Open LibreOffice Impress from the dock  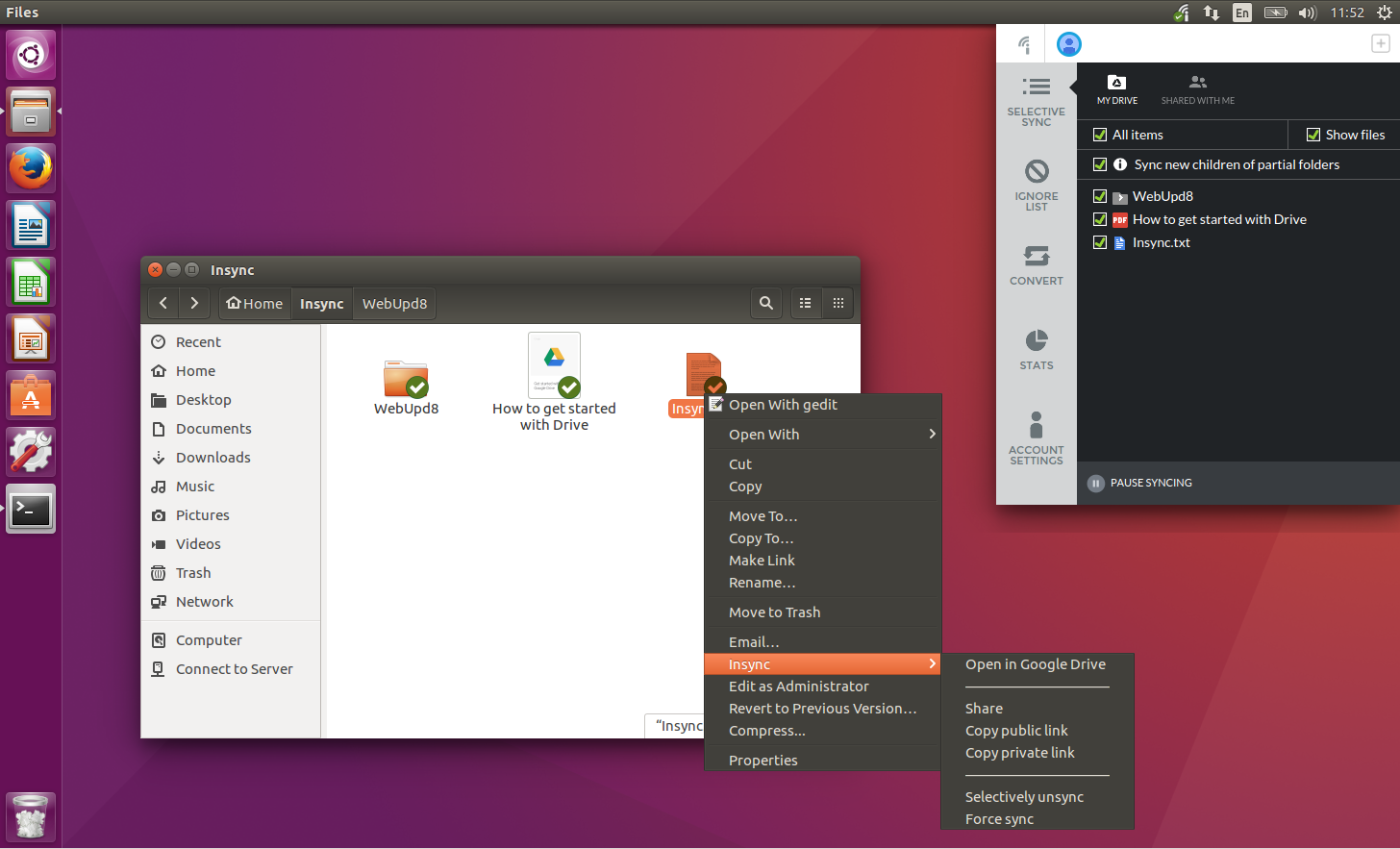31,338
